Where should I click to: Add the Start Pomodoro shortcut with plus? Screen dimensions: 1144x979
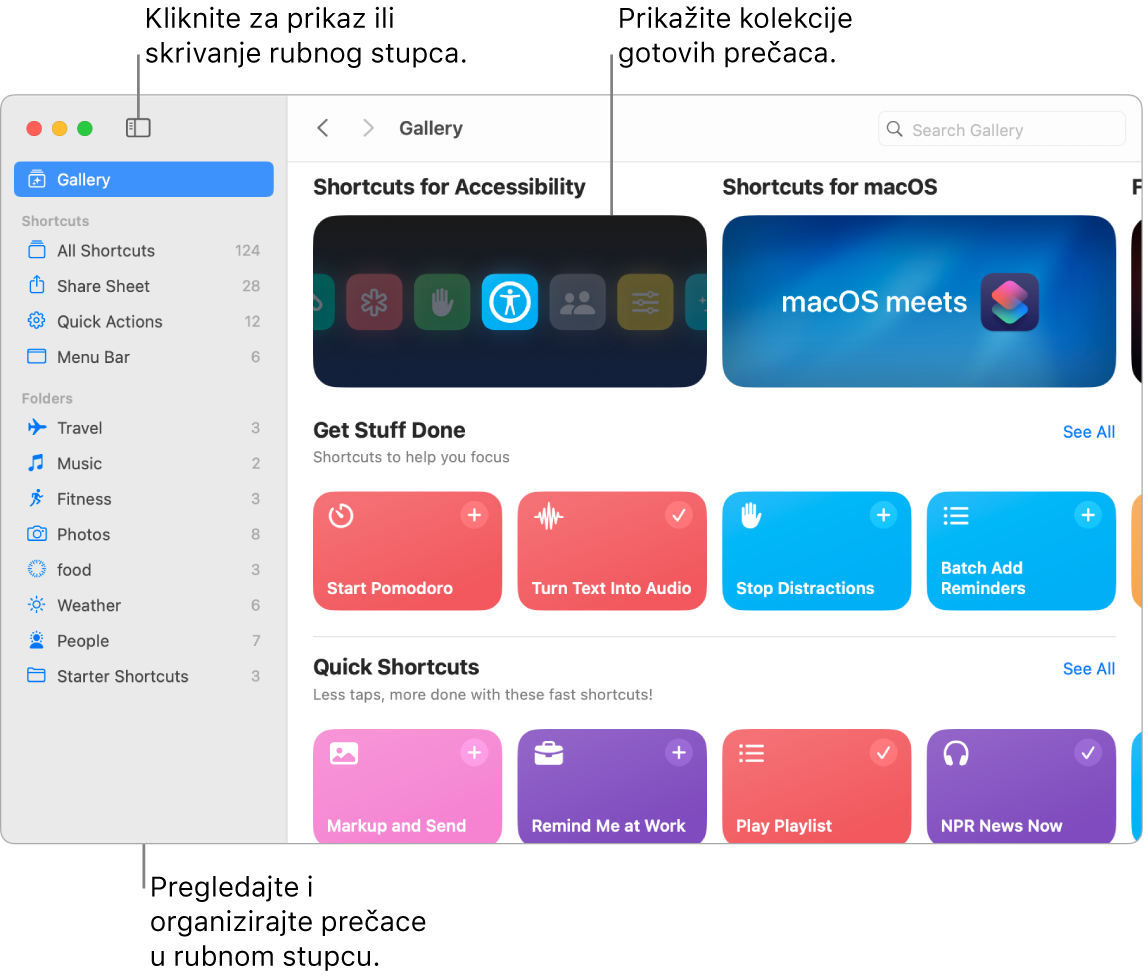click(x=474, y=515)
